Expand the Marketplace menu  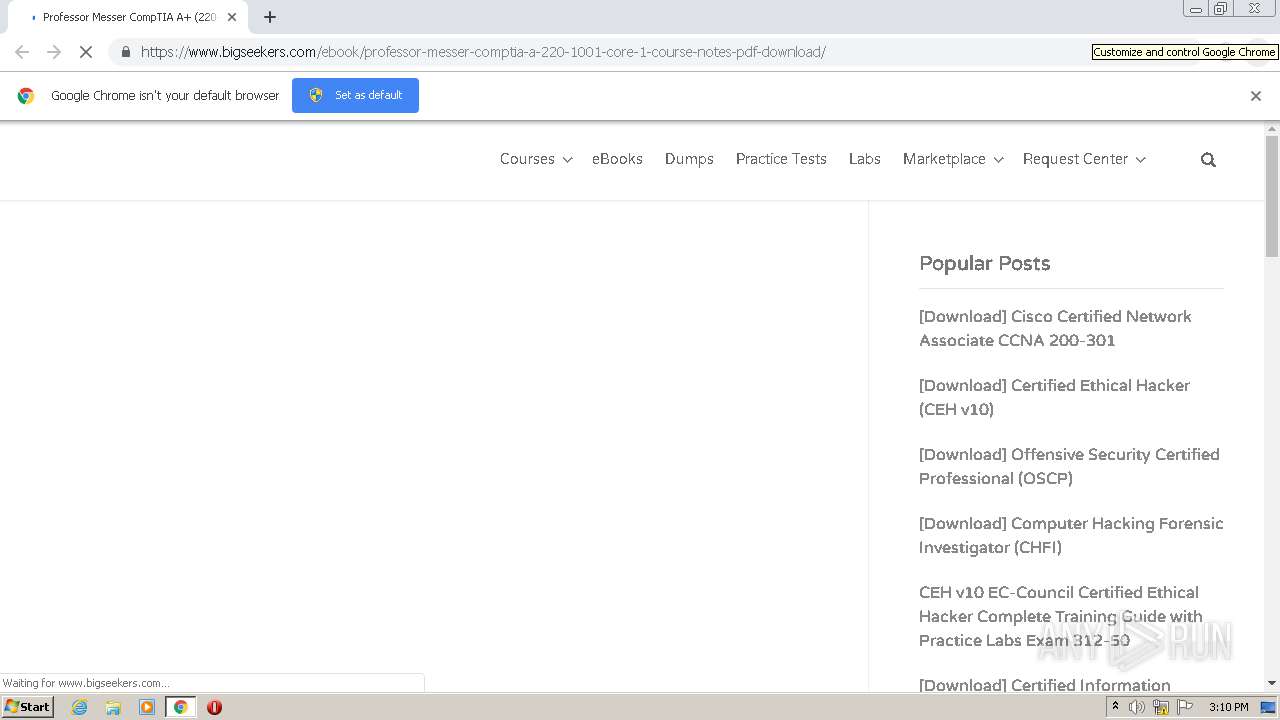pos(953,159)
